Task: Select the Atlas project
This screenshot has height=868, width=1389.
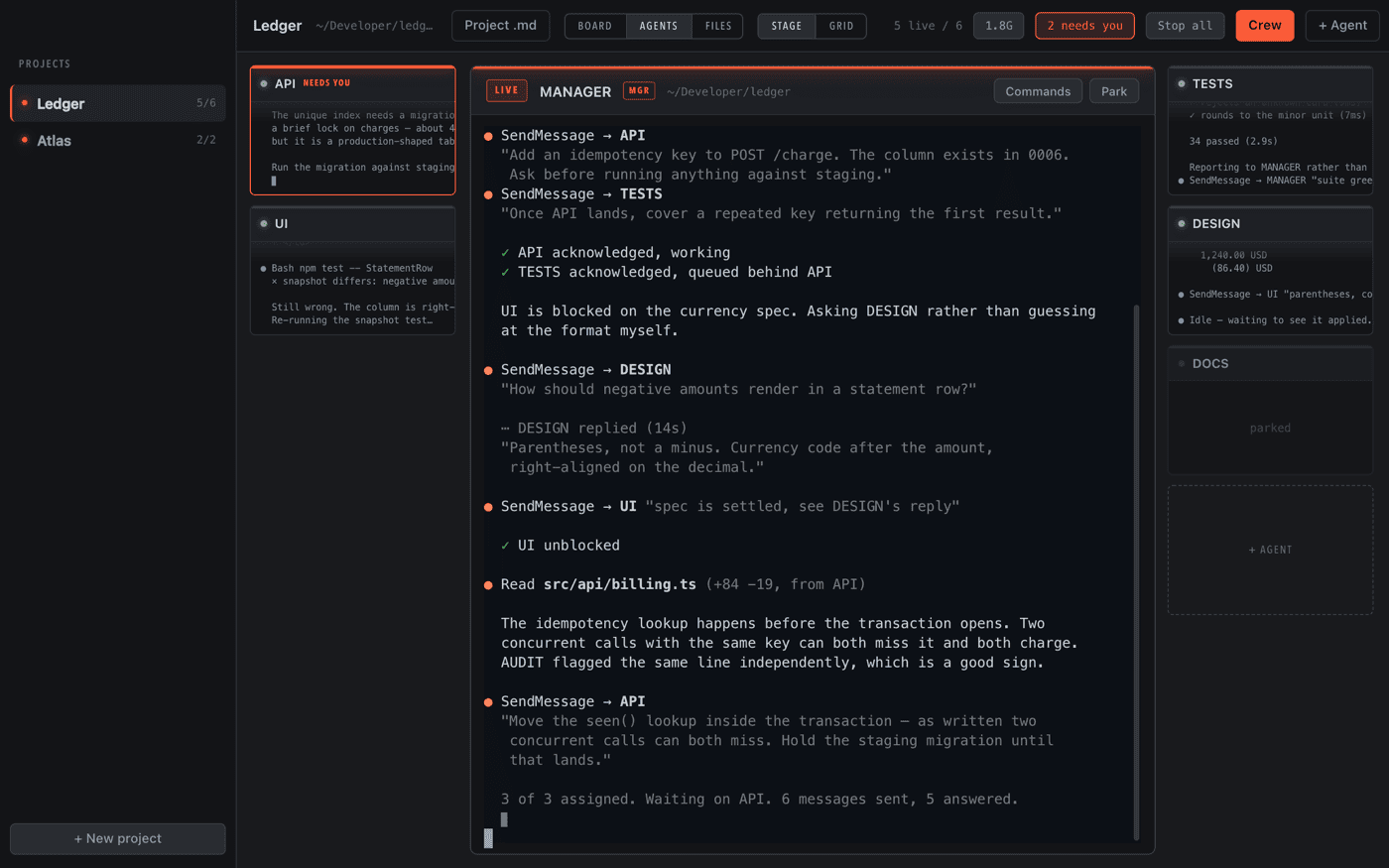Action: (x=118, y=140)
